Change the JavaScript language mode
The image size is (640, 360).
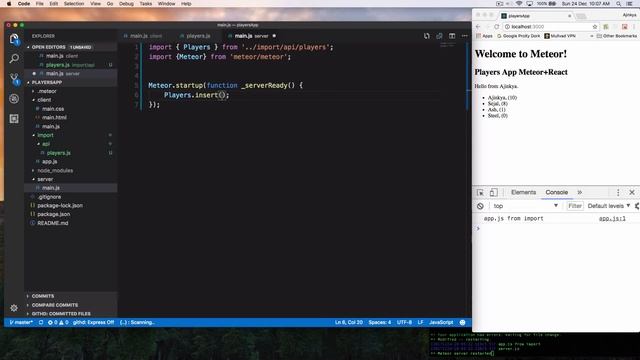click(441, 322)
